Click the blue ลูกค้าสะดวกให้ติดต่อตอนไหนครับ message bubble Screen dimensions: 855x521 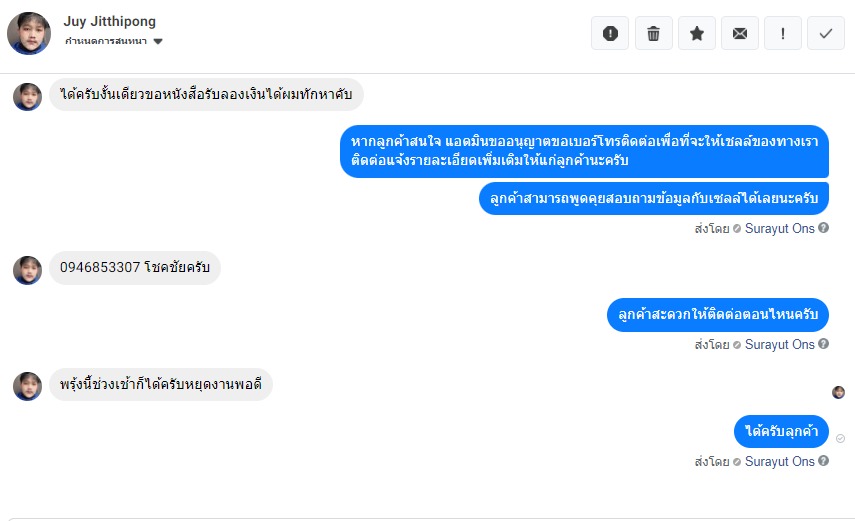pos(717,315)
